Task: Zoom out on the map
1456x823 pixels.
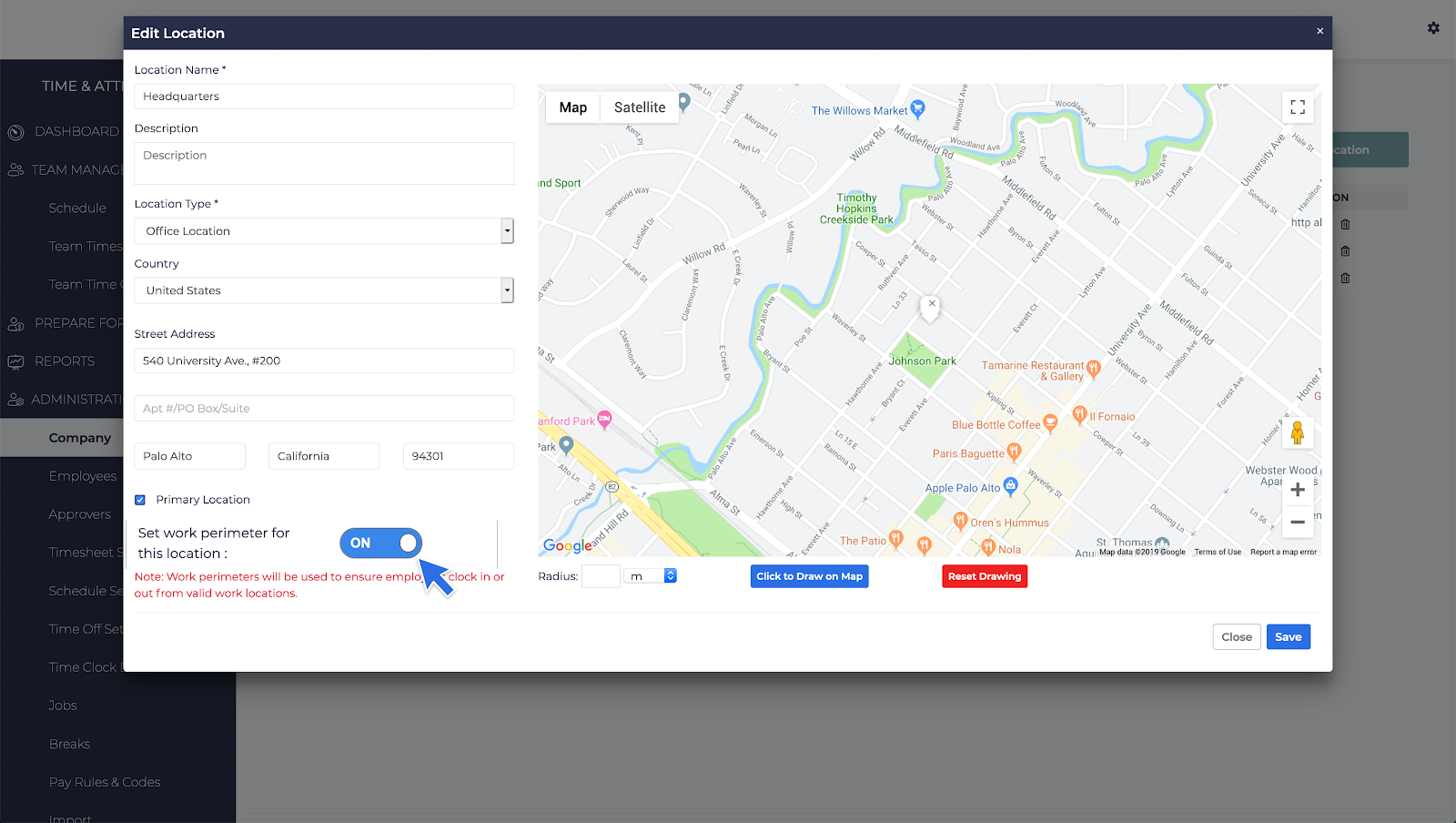Action: [1298, 523]
